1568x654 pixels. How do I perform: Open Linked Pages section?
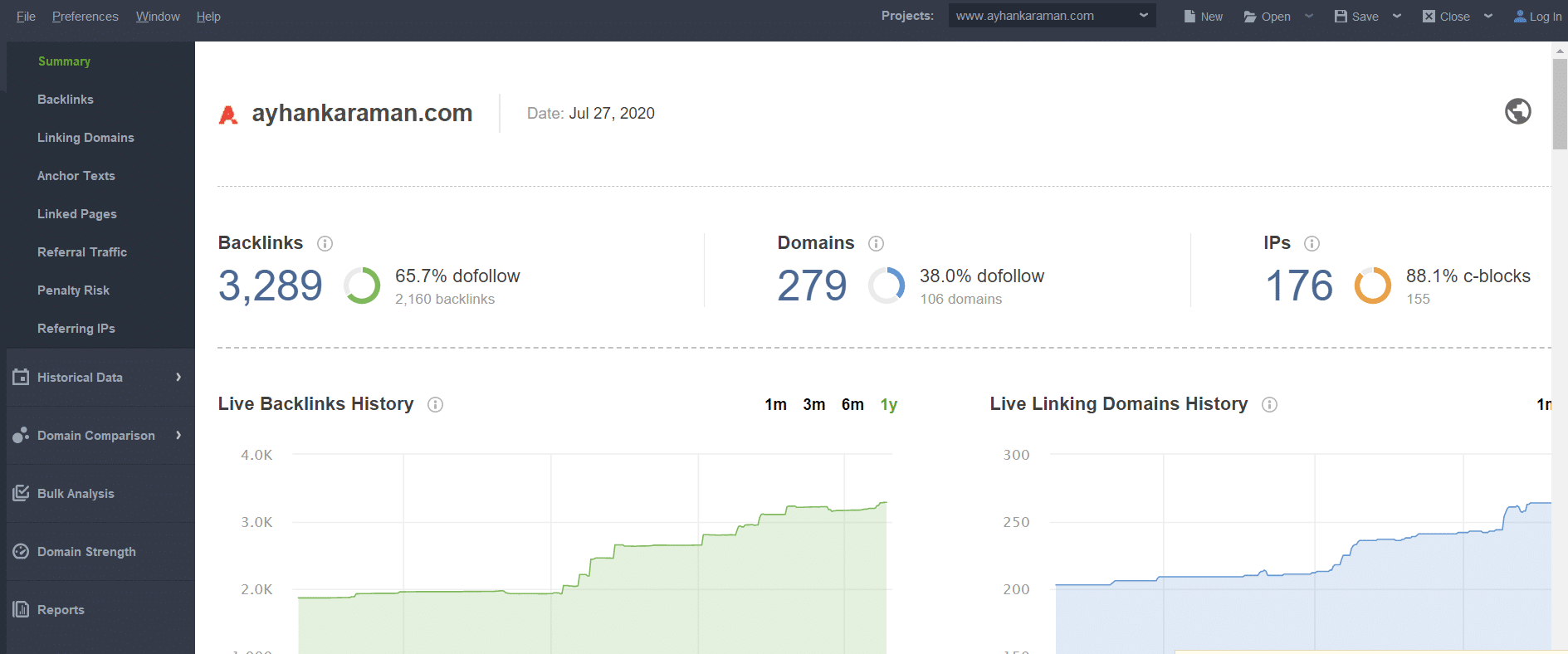tap(77, 214)
